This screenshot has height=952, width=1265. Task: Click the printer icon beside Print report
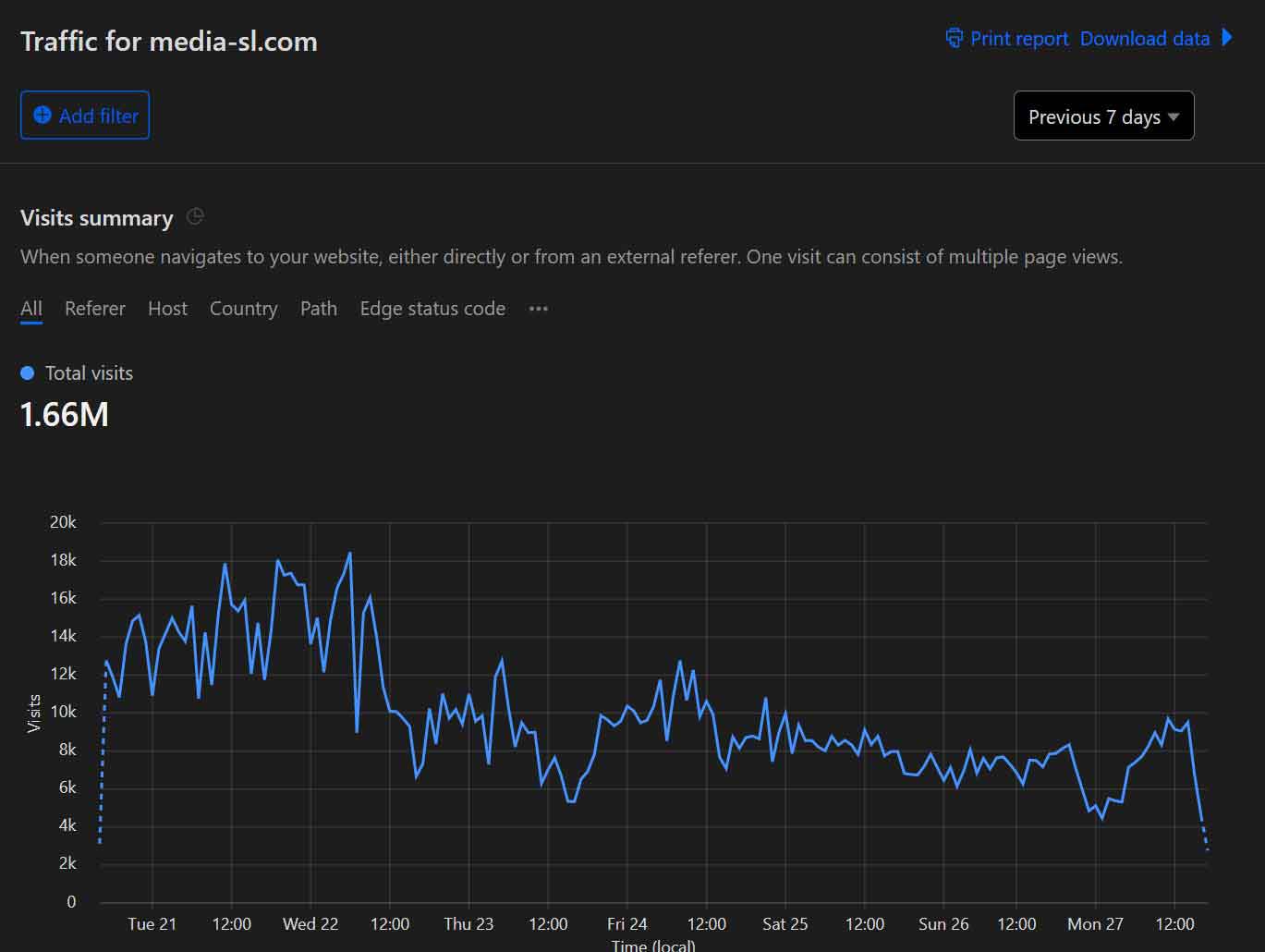(954, 38)
